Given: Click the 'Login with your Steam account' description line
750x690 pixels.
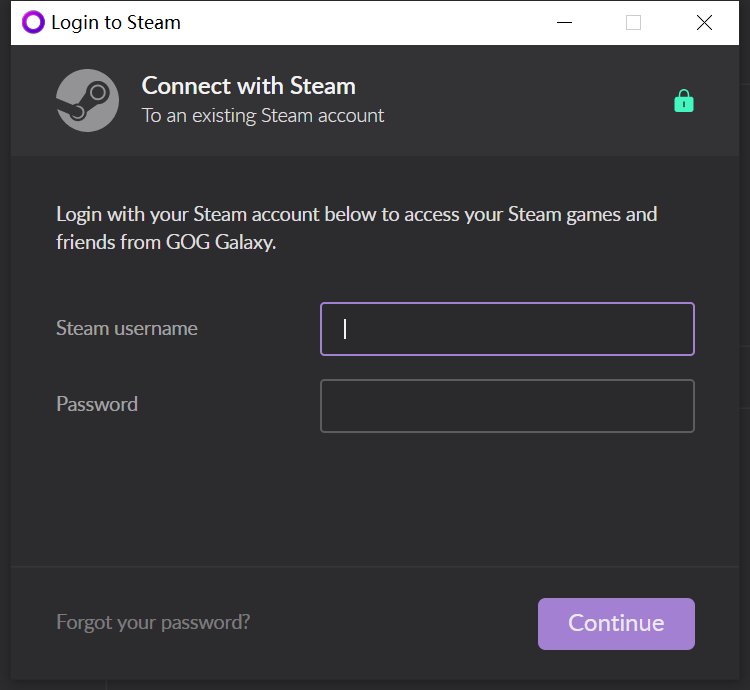Looking at the screenshot, I should [356, 214].
